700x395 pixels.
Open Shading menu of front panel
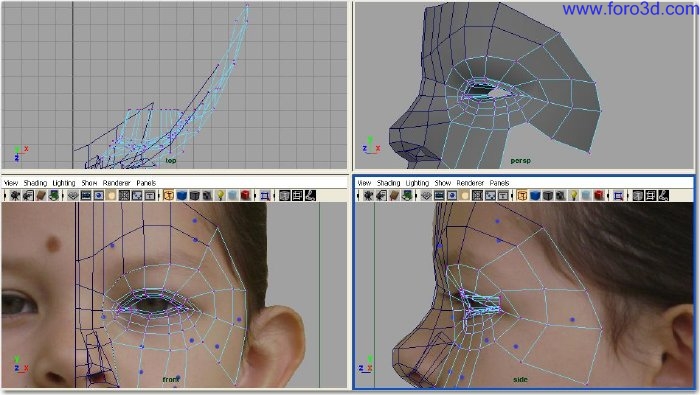[35, 183]
